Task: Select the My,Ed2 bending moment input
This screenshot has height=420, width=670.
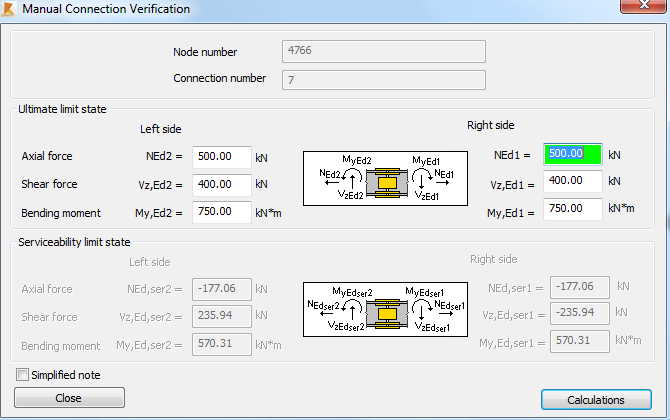Action: (x=222, y=212)
